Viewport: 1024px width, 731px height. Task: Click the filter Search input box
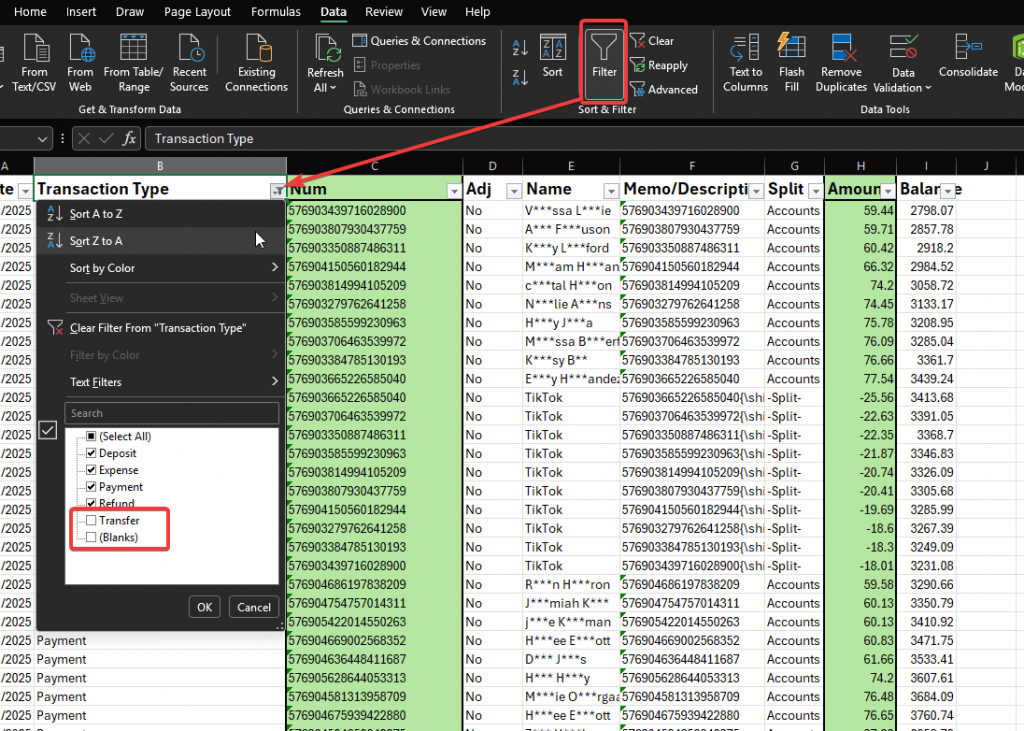tap(172, 413)
